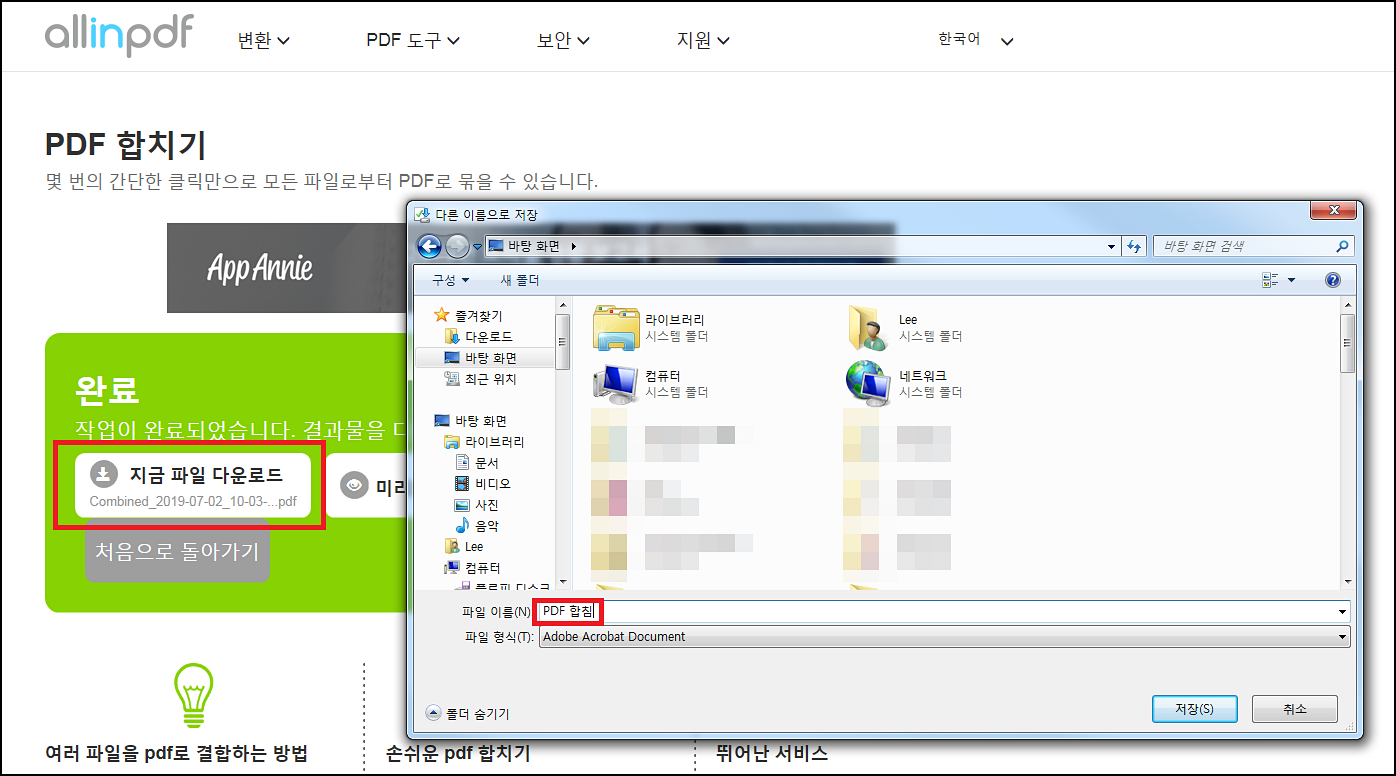This screenshot has width=1396, height=776.
Task: Click 처음으로 돌아가기 button
Action: 177,550
